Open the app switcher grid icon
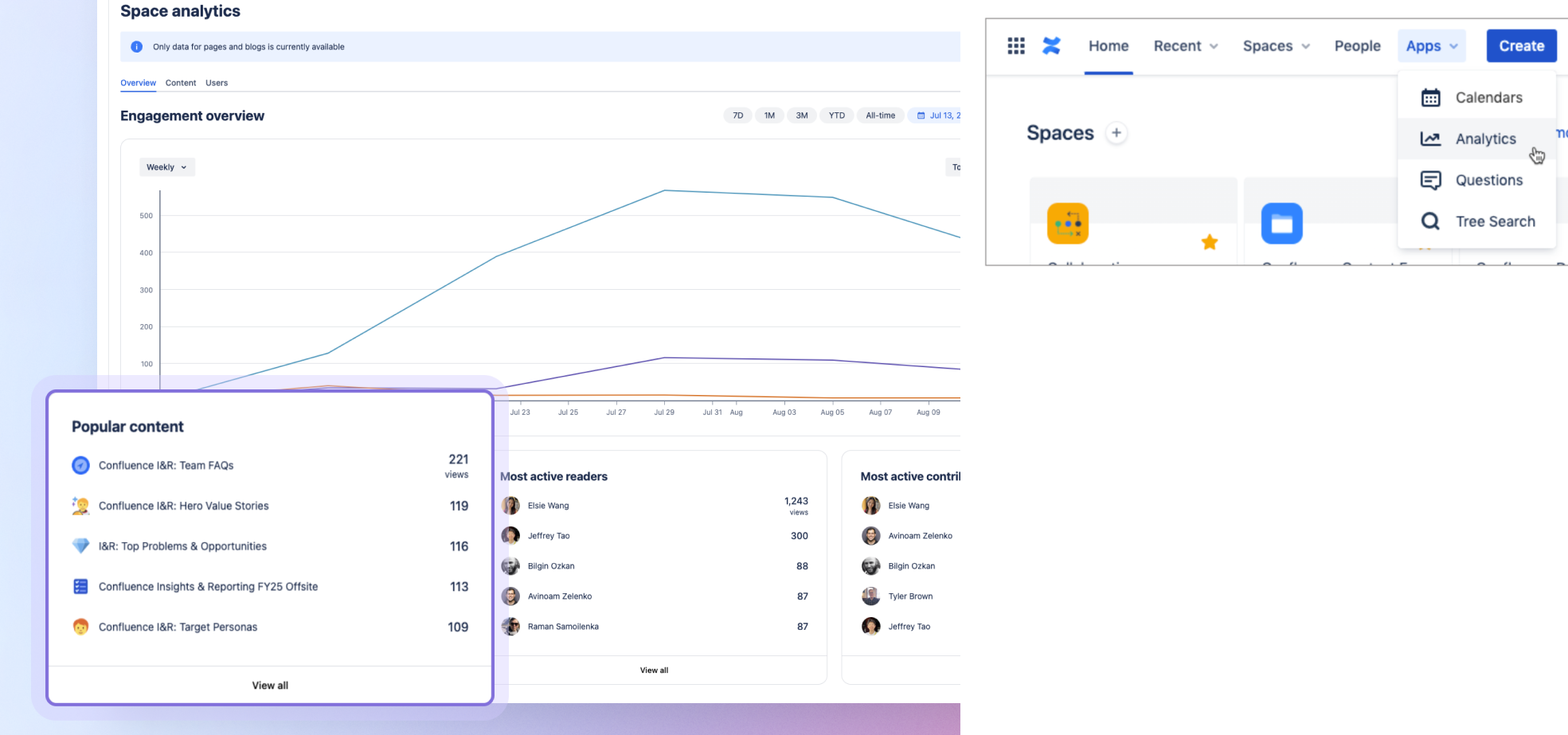 [x=1015, y=46]
